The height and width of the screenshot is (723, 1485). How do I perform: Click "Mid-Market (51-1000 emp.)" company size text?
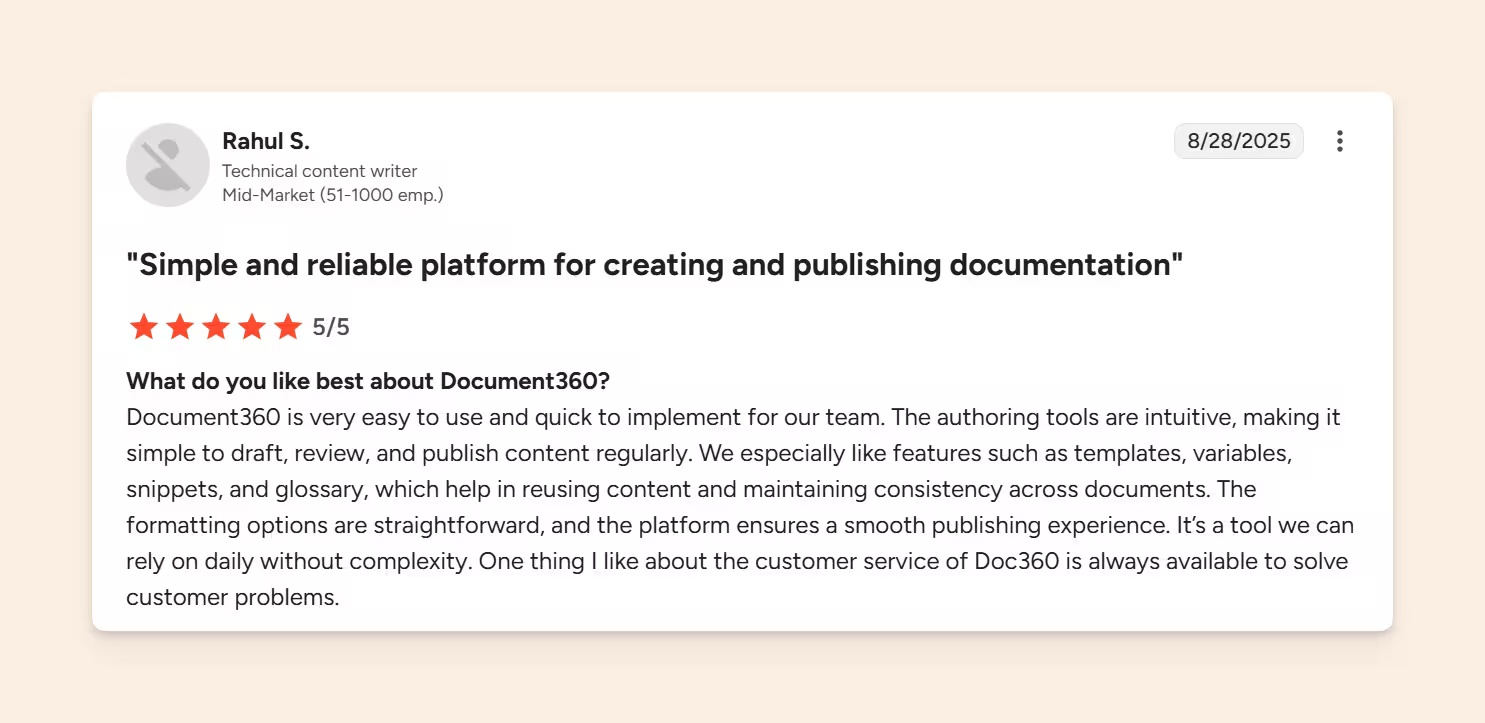point(333,195)
